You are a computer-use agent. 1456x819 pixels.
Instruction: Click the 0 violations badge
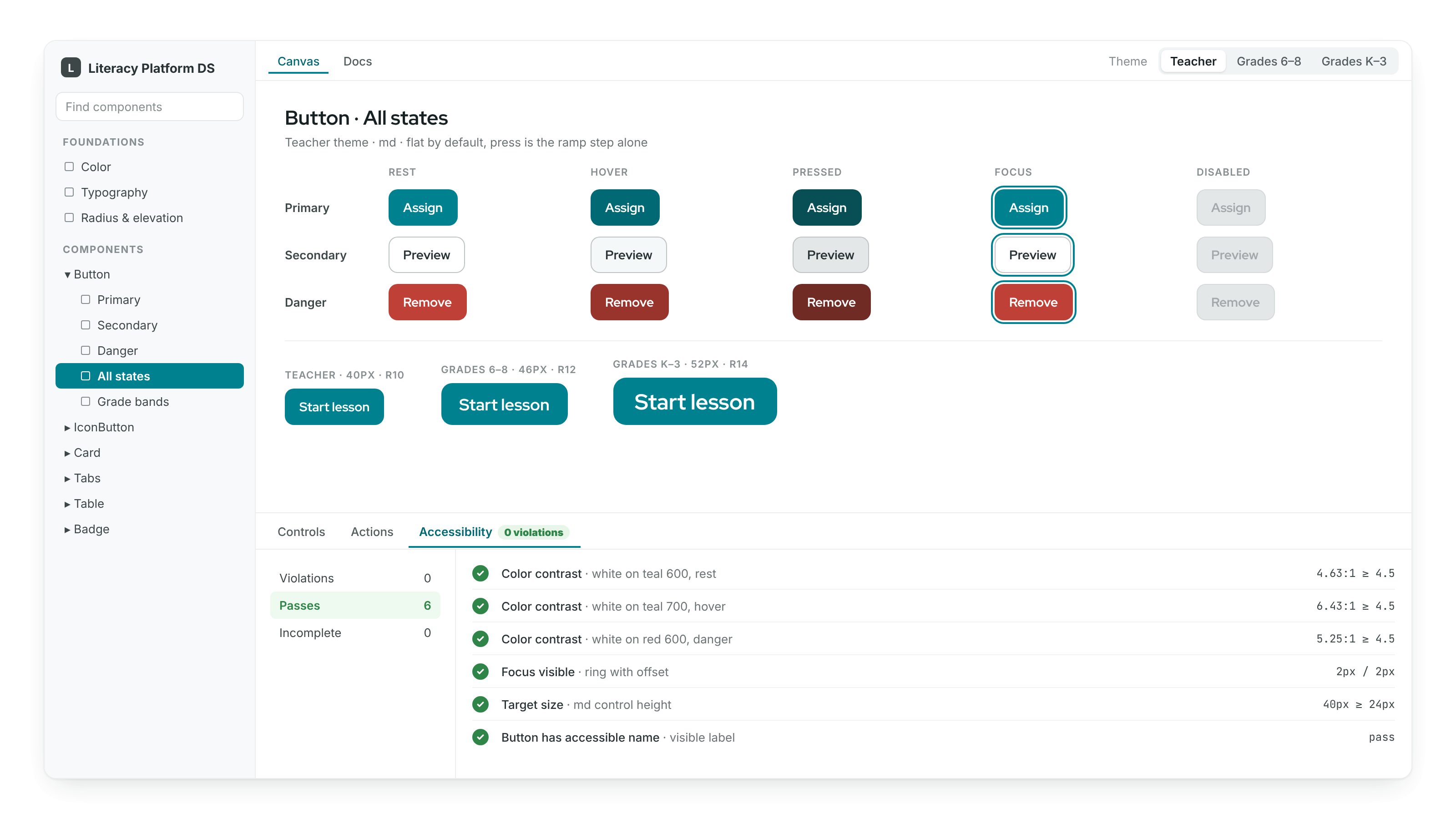[533, 532]
